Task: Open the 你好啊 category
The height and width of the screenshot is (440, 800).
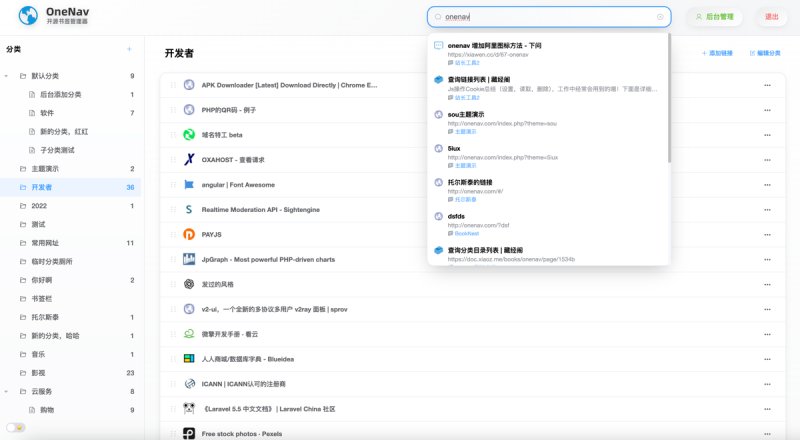Action: coord(42,280)
